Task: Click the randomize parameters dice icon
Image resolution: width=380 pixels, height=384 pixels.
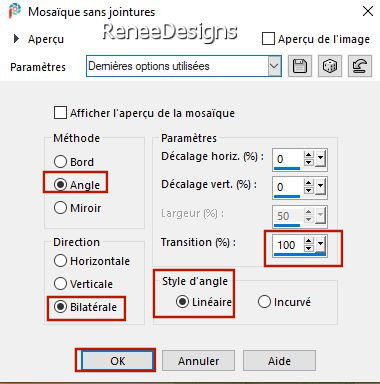Action: 330,66
